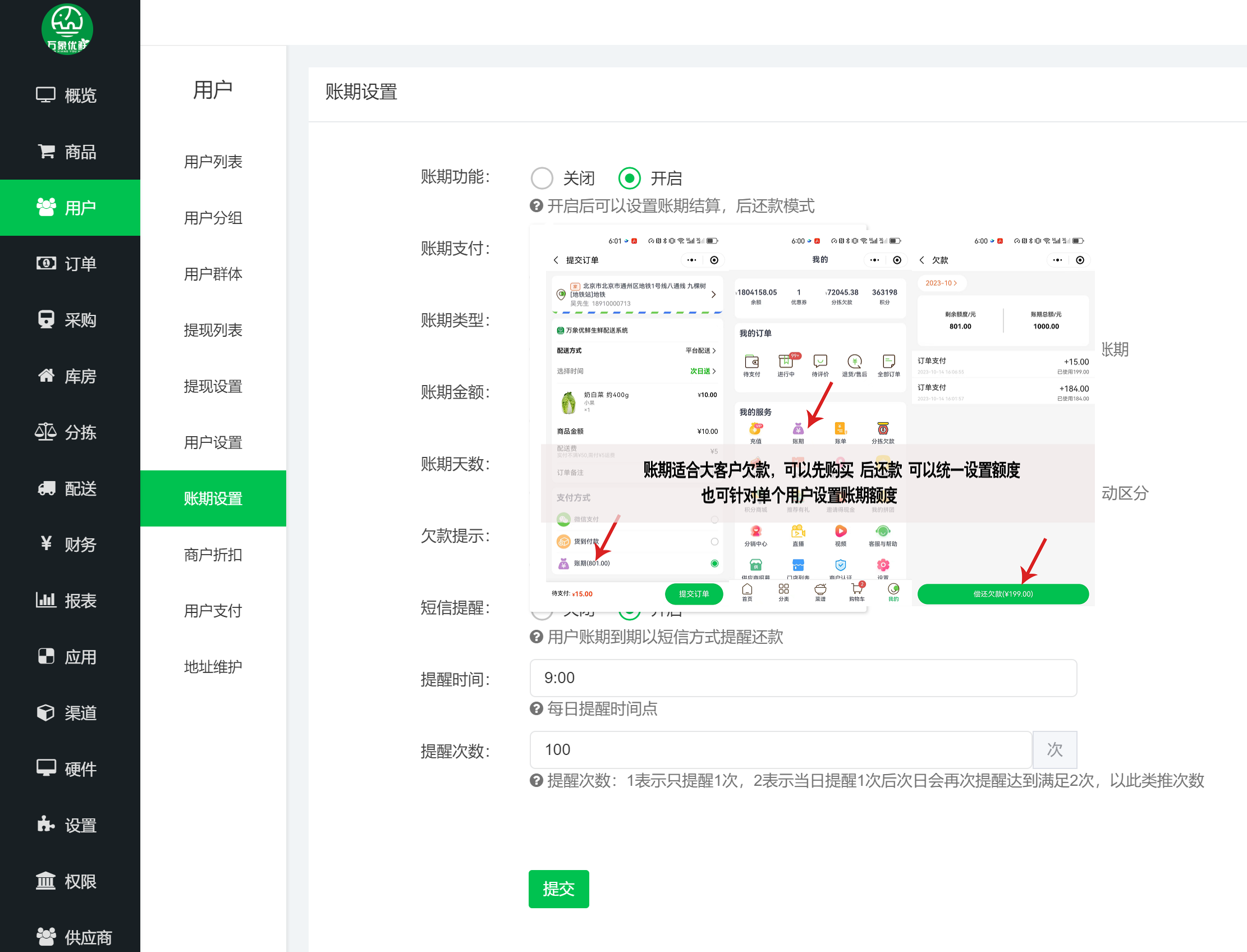打开商户折扣设置页
The image size is (1247, 952).
coord(213,555)
